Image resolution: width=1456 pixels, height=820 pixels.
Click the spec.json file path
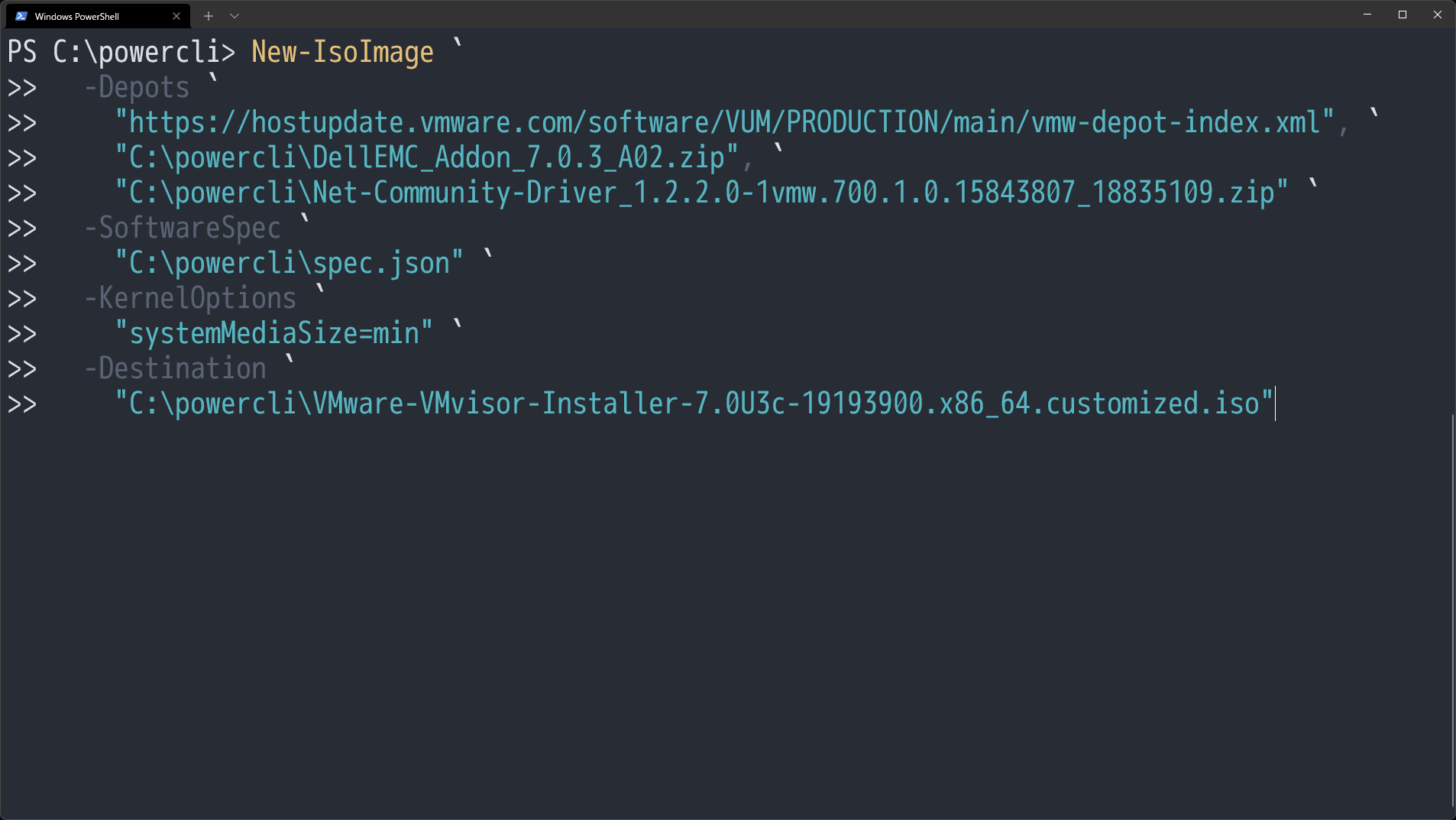[x=289, y=262]
